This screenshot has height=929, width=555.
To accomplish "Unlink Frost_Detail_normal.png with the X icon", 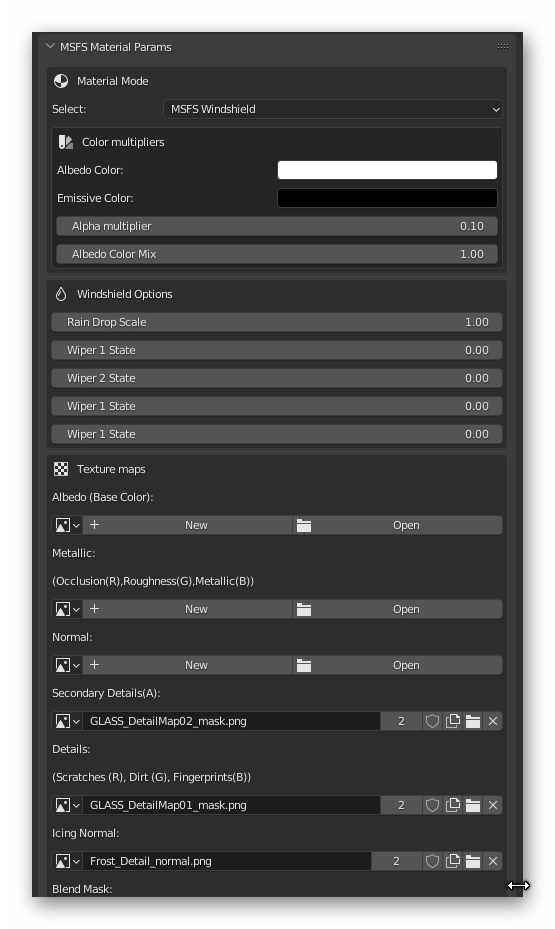I will (x=493, y=861).
